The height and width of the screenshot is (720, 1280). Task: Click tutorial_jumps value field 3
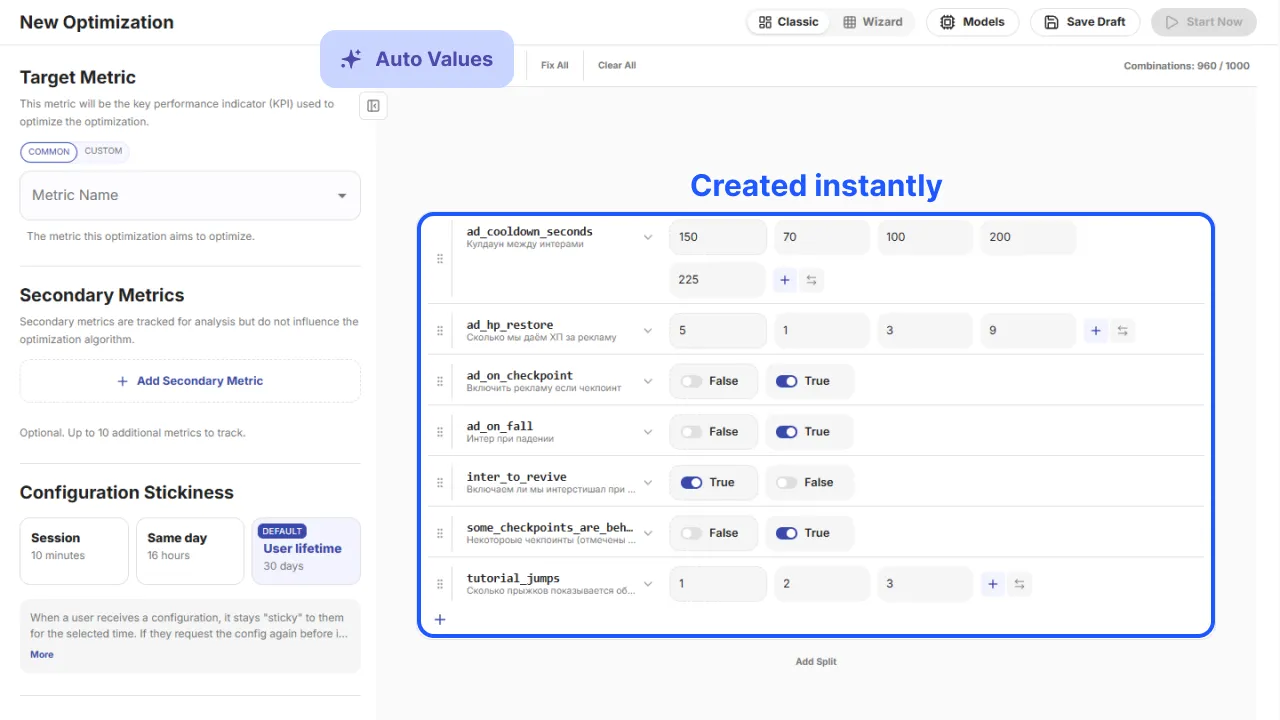pyautogui.click(x=925, y=584)
